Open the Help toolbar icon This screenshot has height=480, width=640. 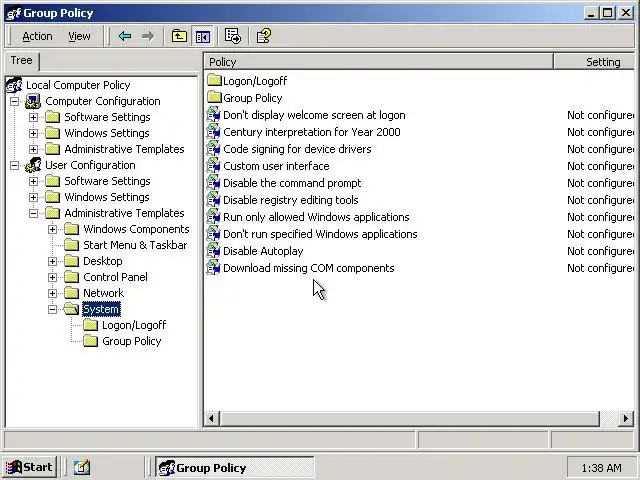point(264,36)
